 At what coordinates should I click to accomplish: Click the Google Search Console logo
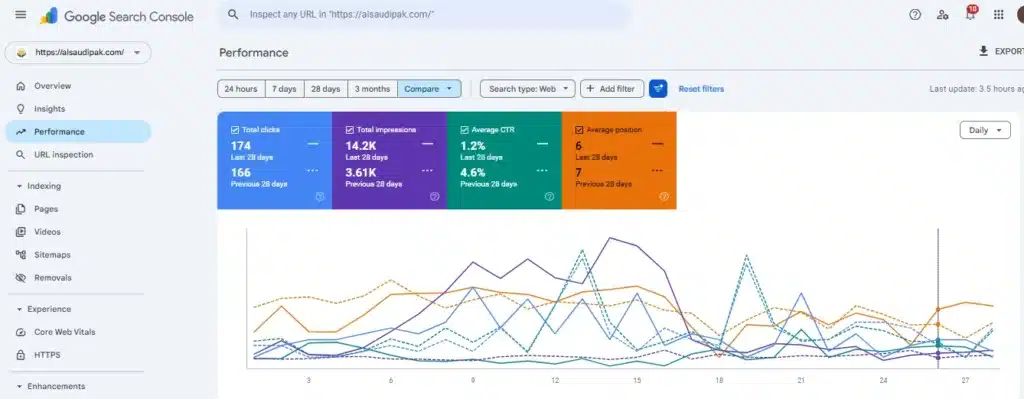[117, 16]
